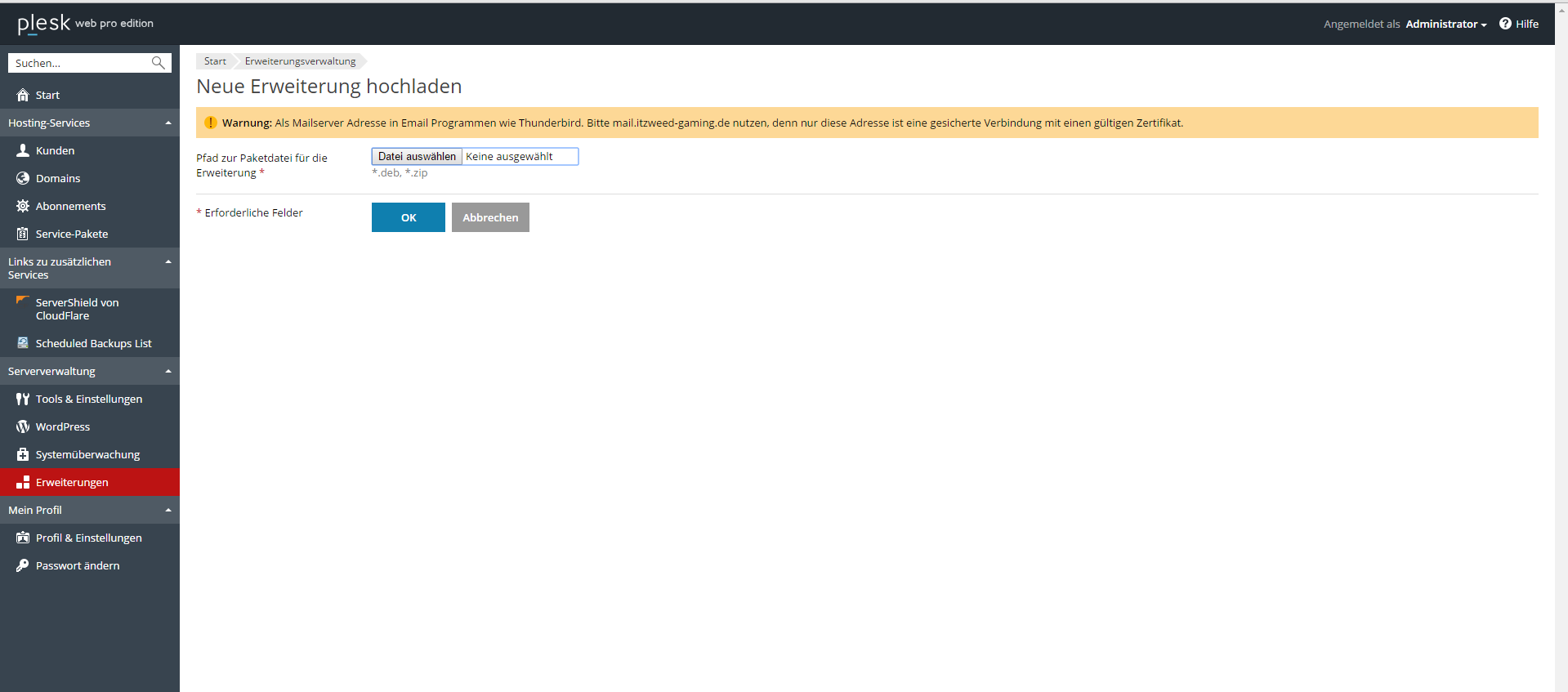1568x692 pixels.
Task: Open Erweiterungen in the sidebar
Action: (72, 482)
